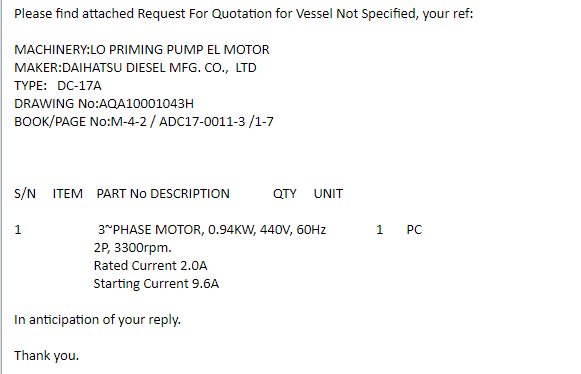Click the serial number 1 in first row
This screenshot has height=374, width=581.
pos(18,230)
